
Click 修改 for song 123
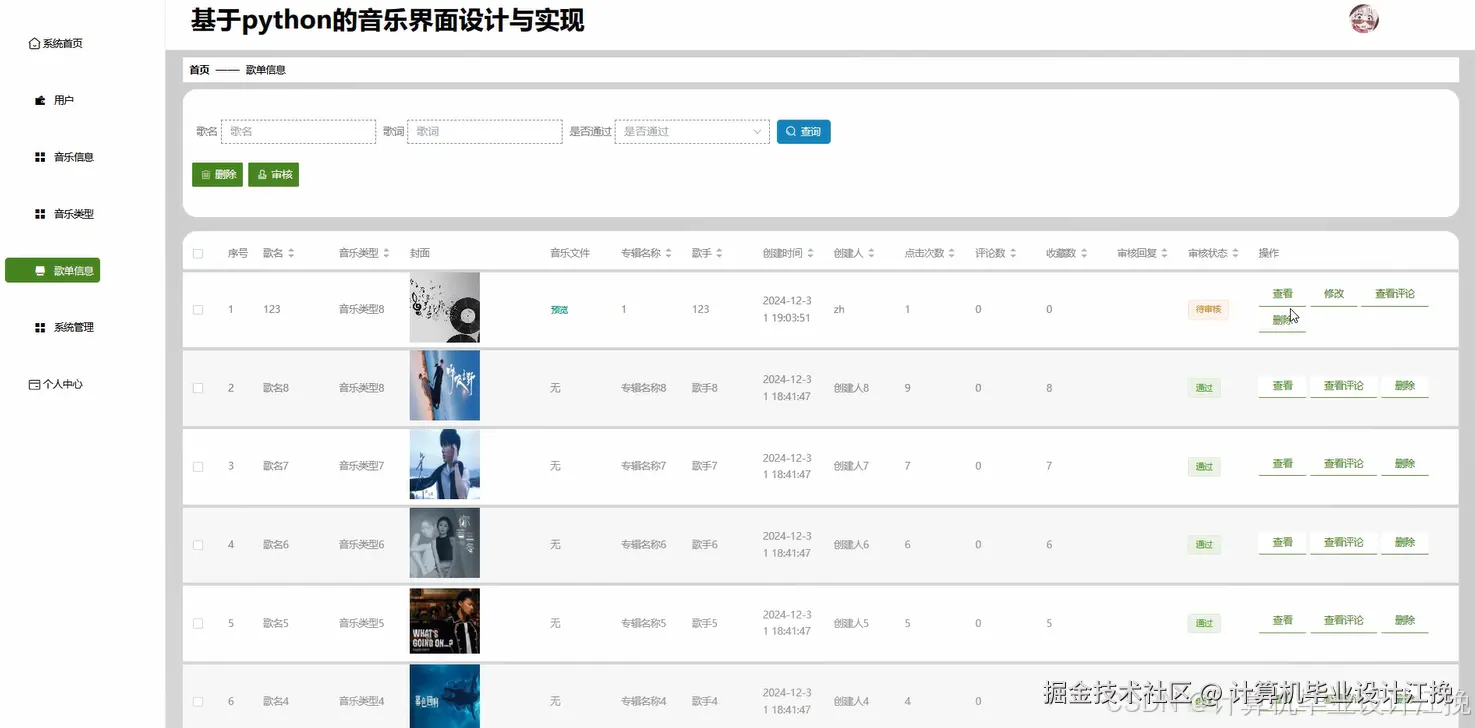point(1334,295)
